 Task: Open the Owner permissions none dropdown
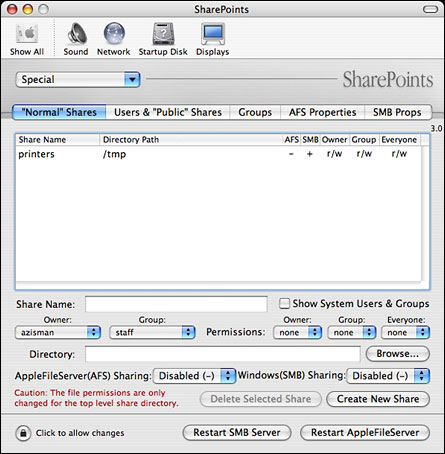point(297,332)
